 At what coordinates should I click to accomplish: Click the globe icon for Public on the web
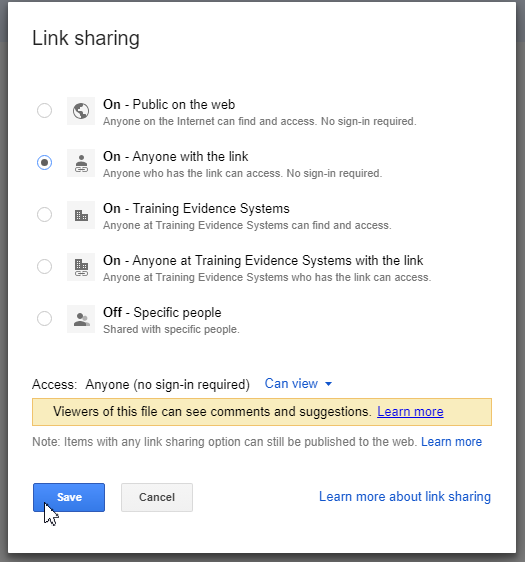[x=81, y=111]
